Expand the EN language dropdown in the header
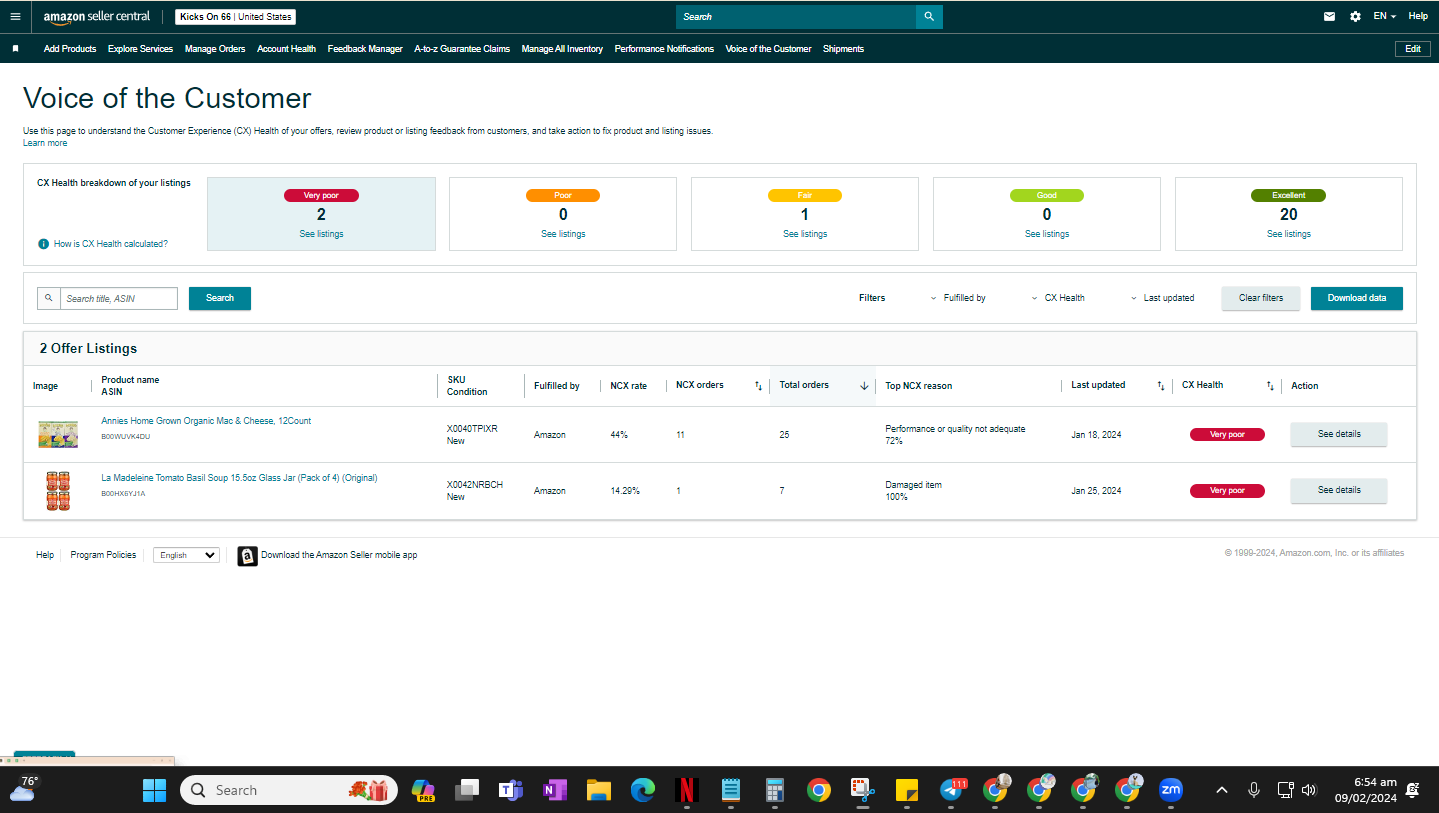The height and width of the screenshot is (813, 1439). coord(1385,16)
